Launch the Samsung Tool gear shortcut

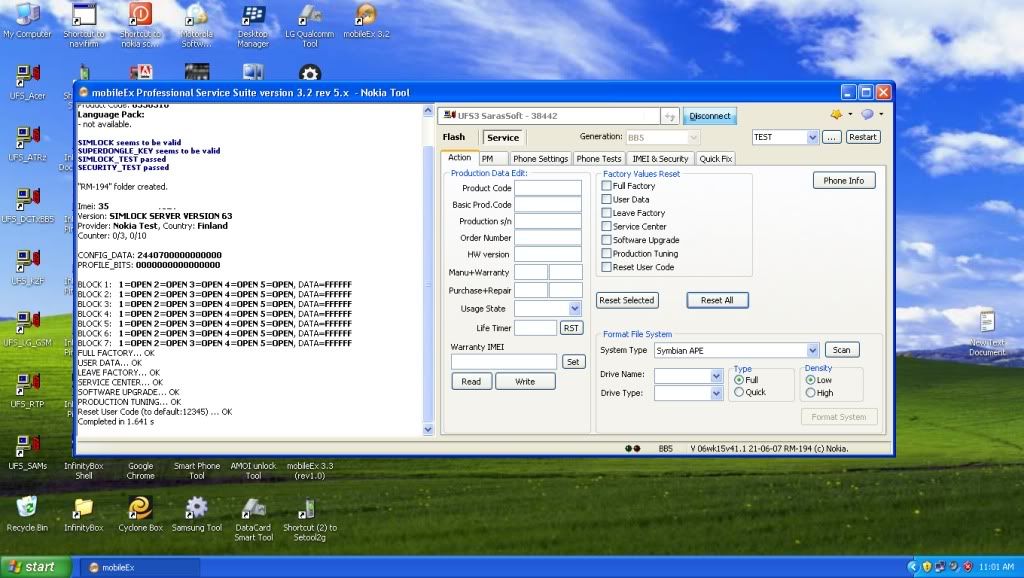(196, 514)
